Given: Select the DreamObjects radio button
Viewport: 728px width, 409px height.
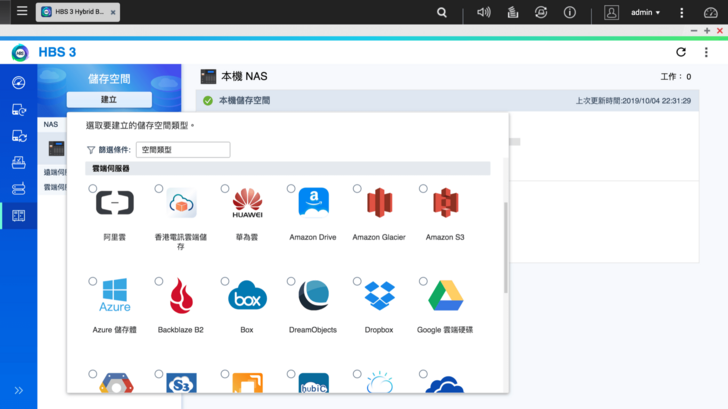Looking at the screenshot, I should click(x=291, y=281).
